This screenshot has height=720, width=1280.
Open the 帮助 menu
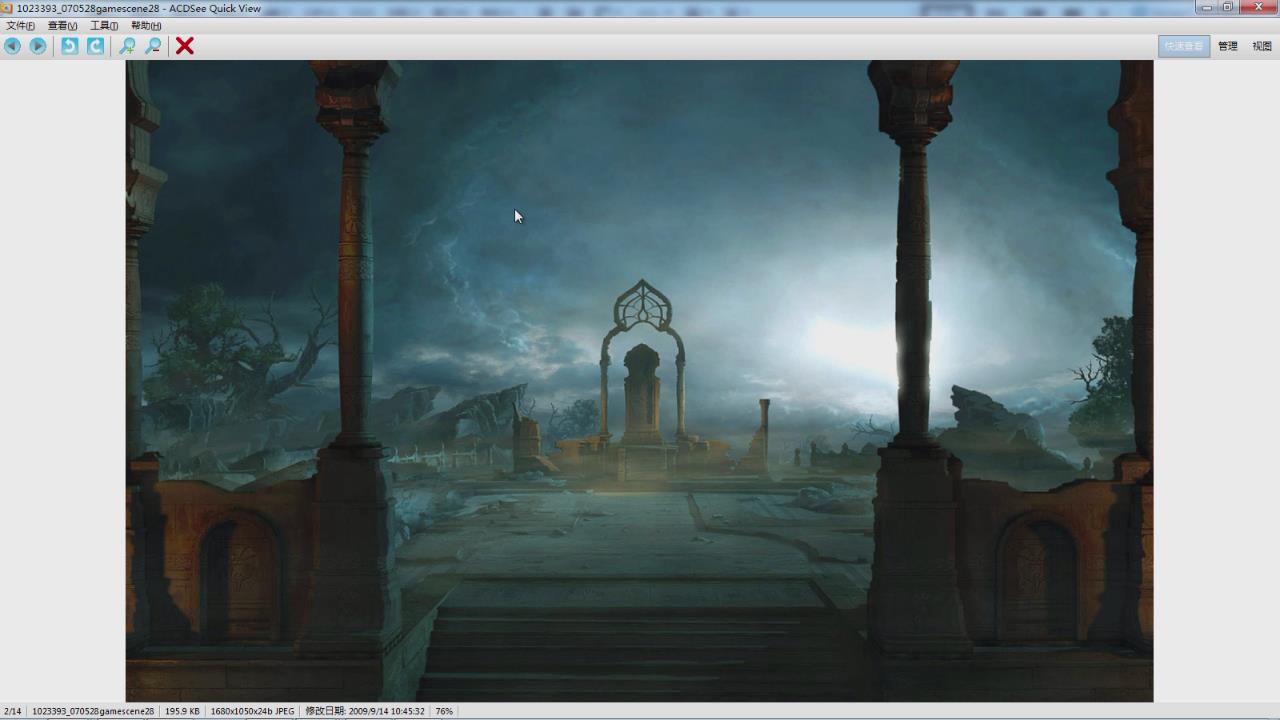[146, 26]
